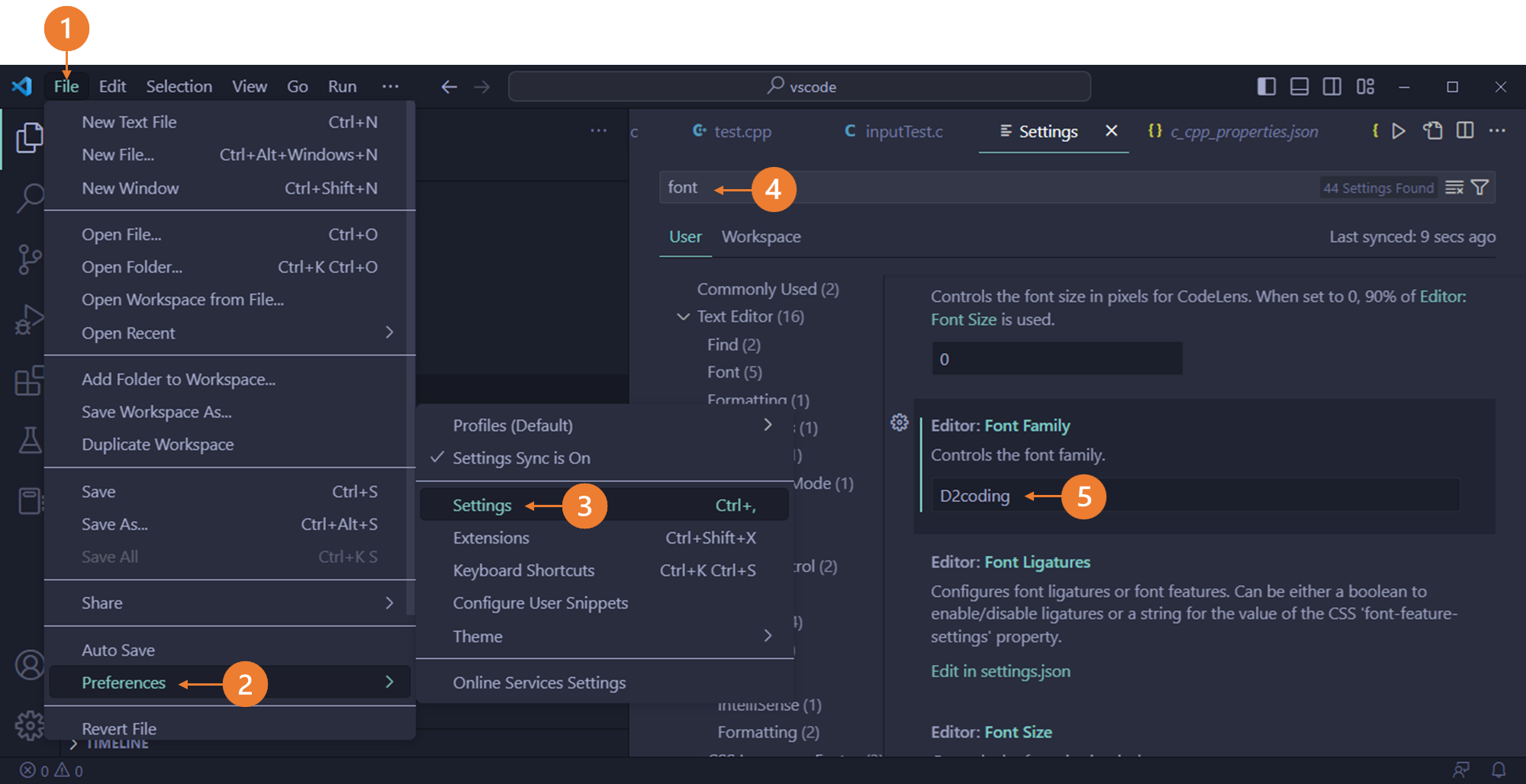Open the Edit menu
Screen dimensions: 1526x784
point(112,86)
